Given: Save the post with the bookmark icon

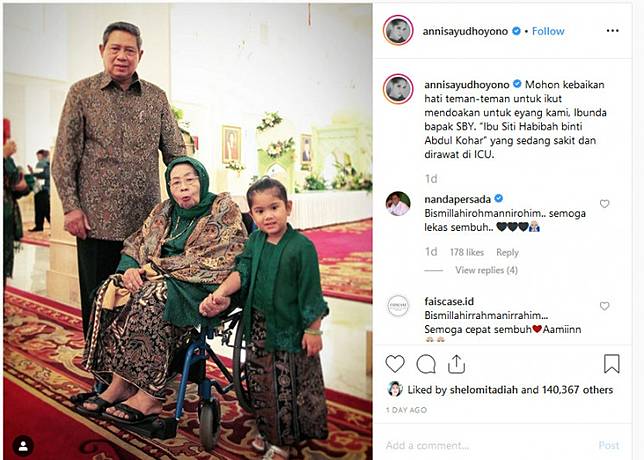Looking at the screenshot, I should click(x=612, y=364).
